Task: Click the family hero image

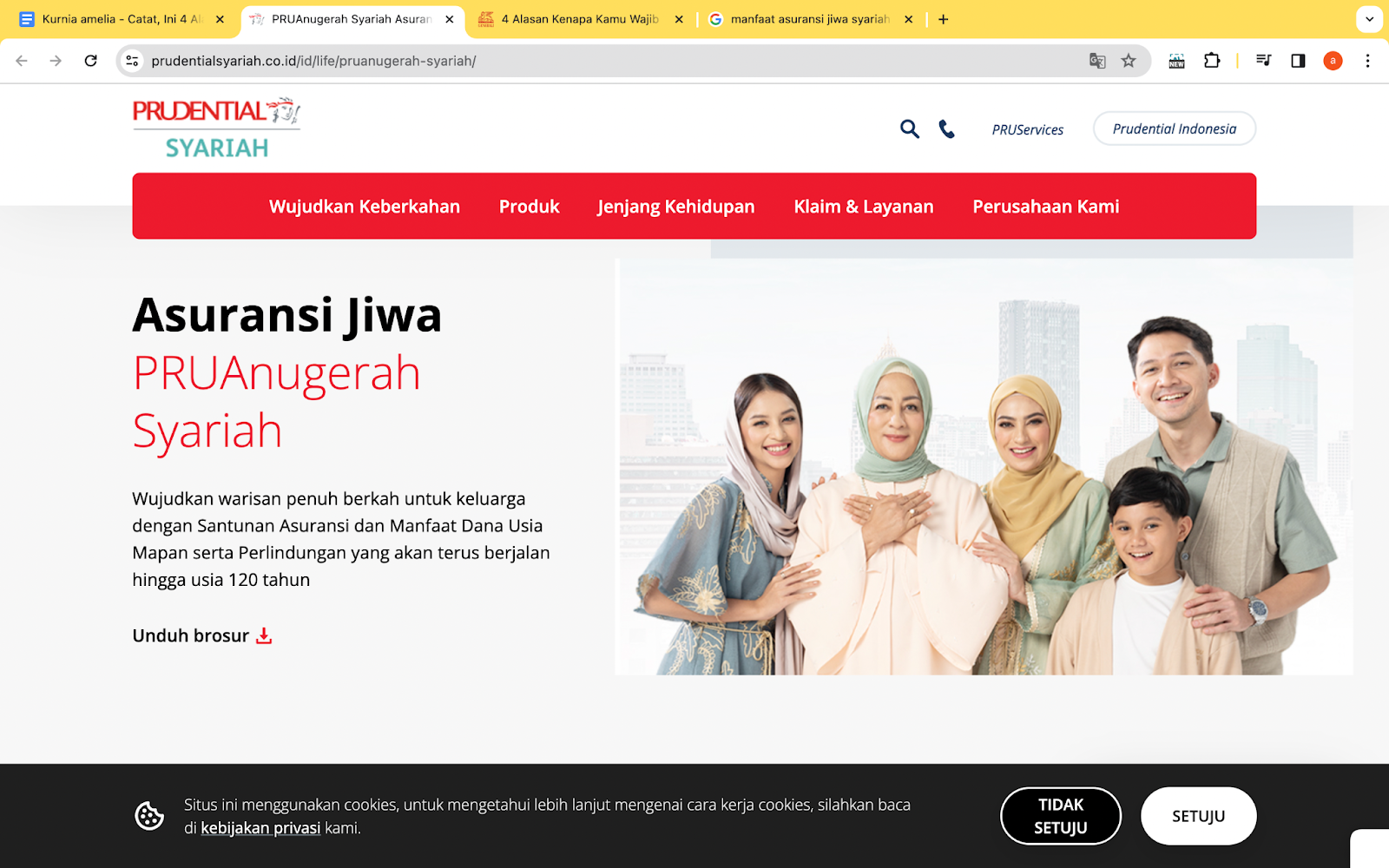Action: [x=984, y=467]
